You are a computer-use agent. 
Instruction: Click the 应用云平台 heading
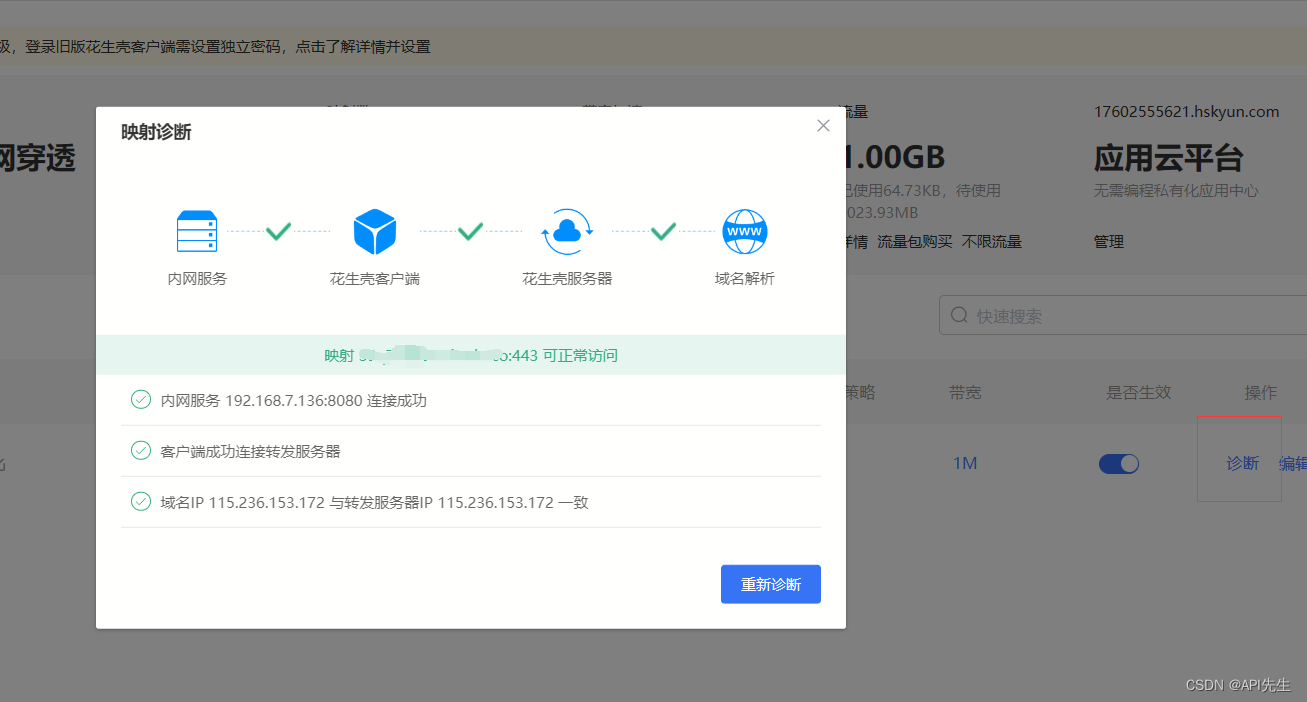pyautogui.click(x=1169, y=158)
